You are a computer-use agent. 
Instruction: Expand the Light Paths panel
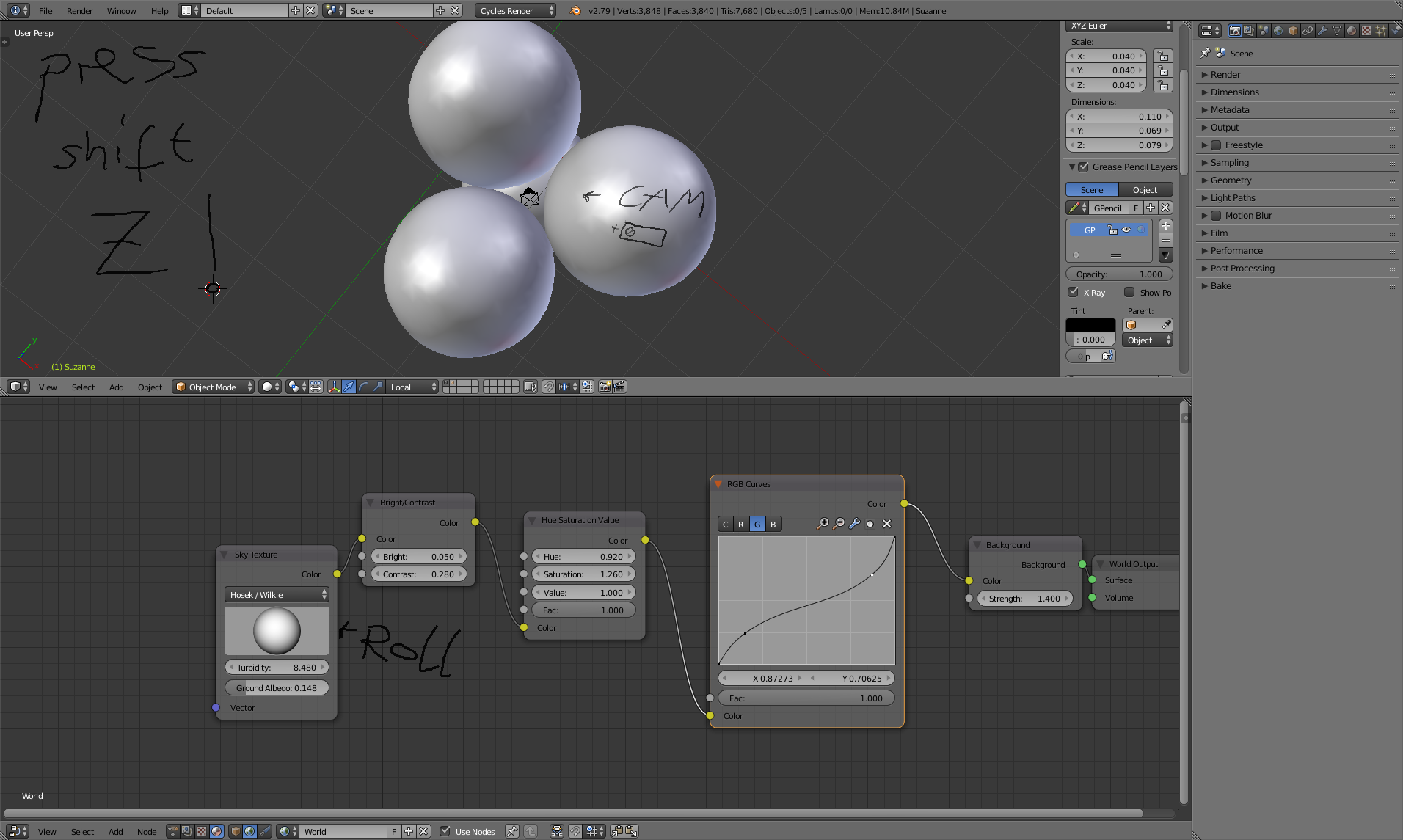click(1233, 198)
